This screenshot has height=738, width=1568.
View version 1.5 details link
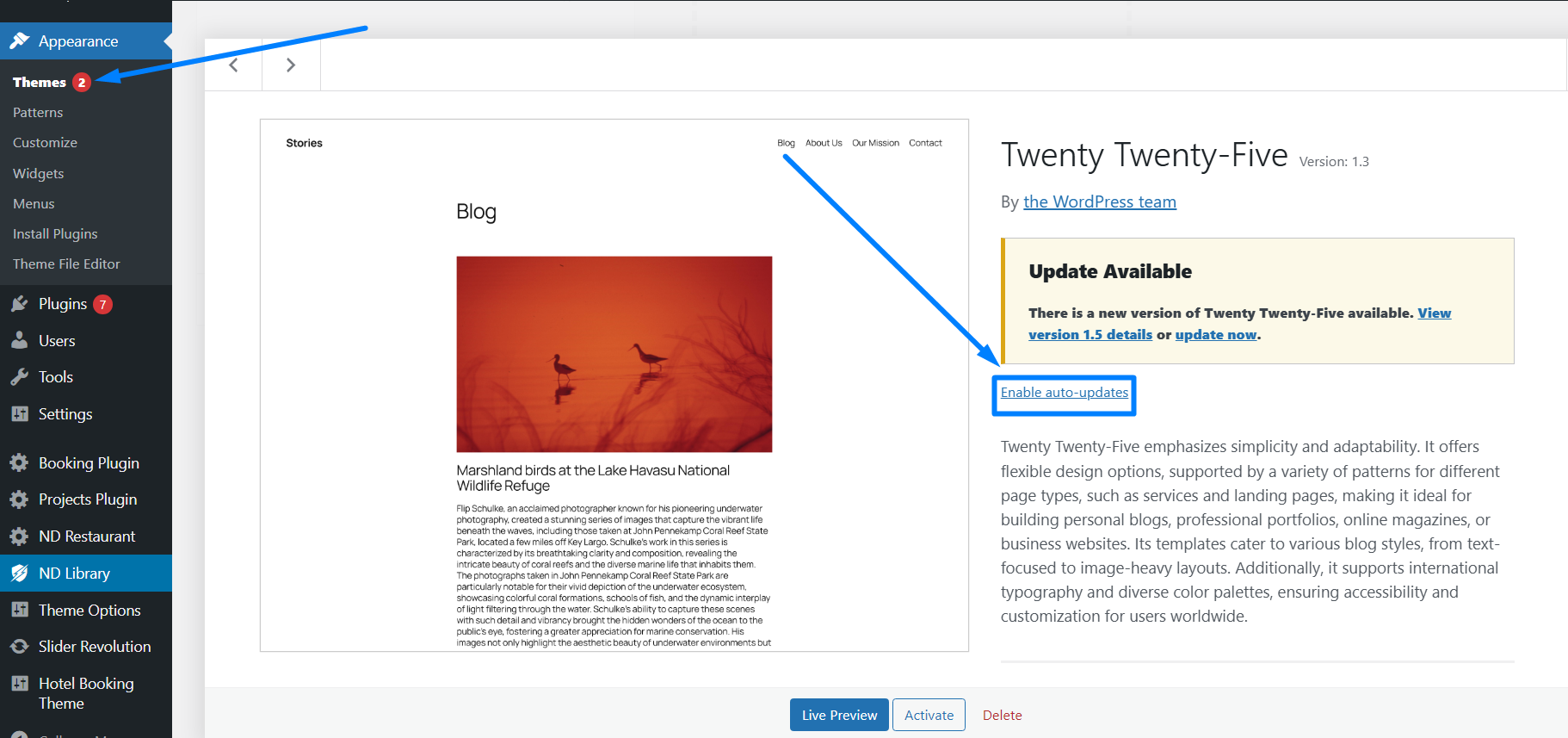pos(1090,335)
